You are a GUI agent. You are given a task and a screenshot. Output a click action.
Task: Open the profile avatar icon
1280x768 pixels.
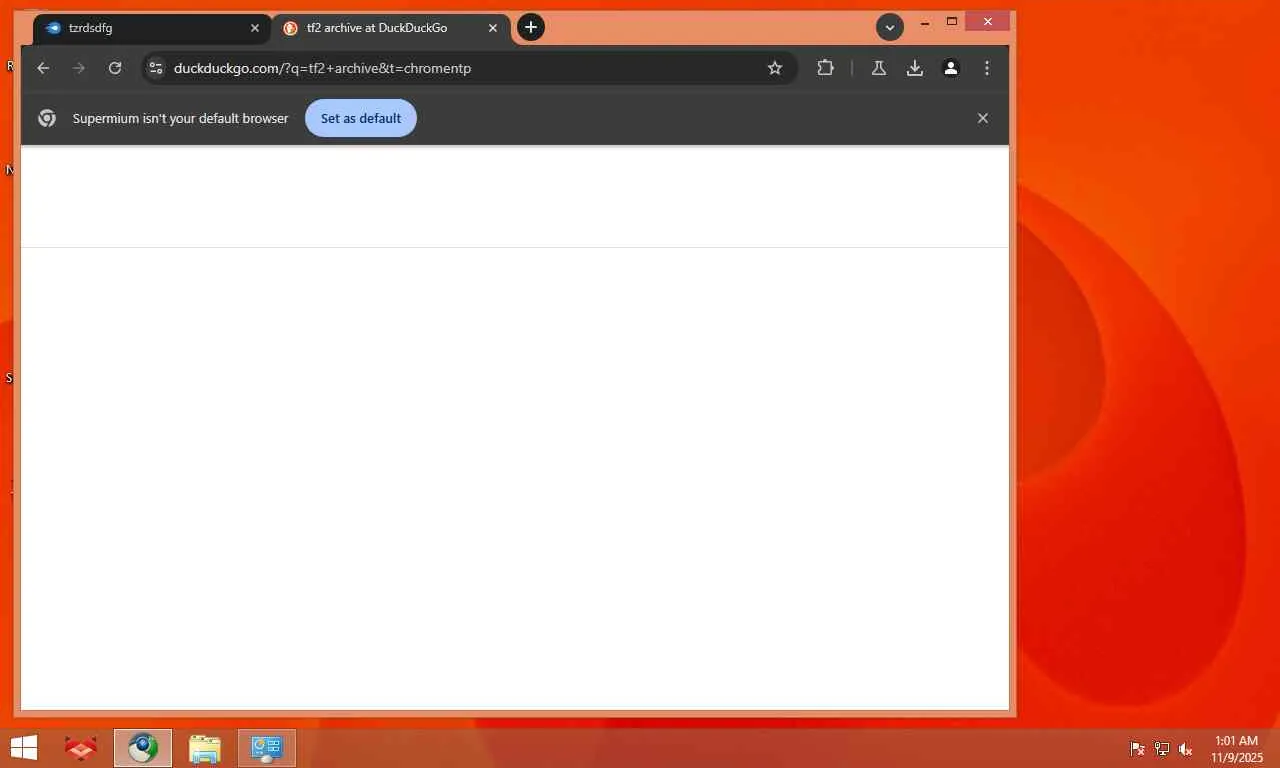point(951,68)
